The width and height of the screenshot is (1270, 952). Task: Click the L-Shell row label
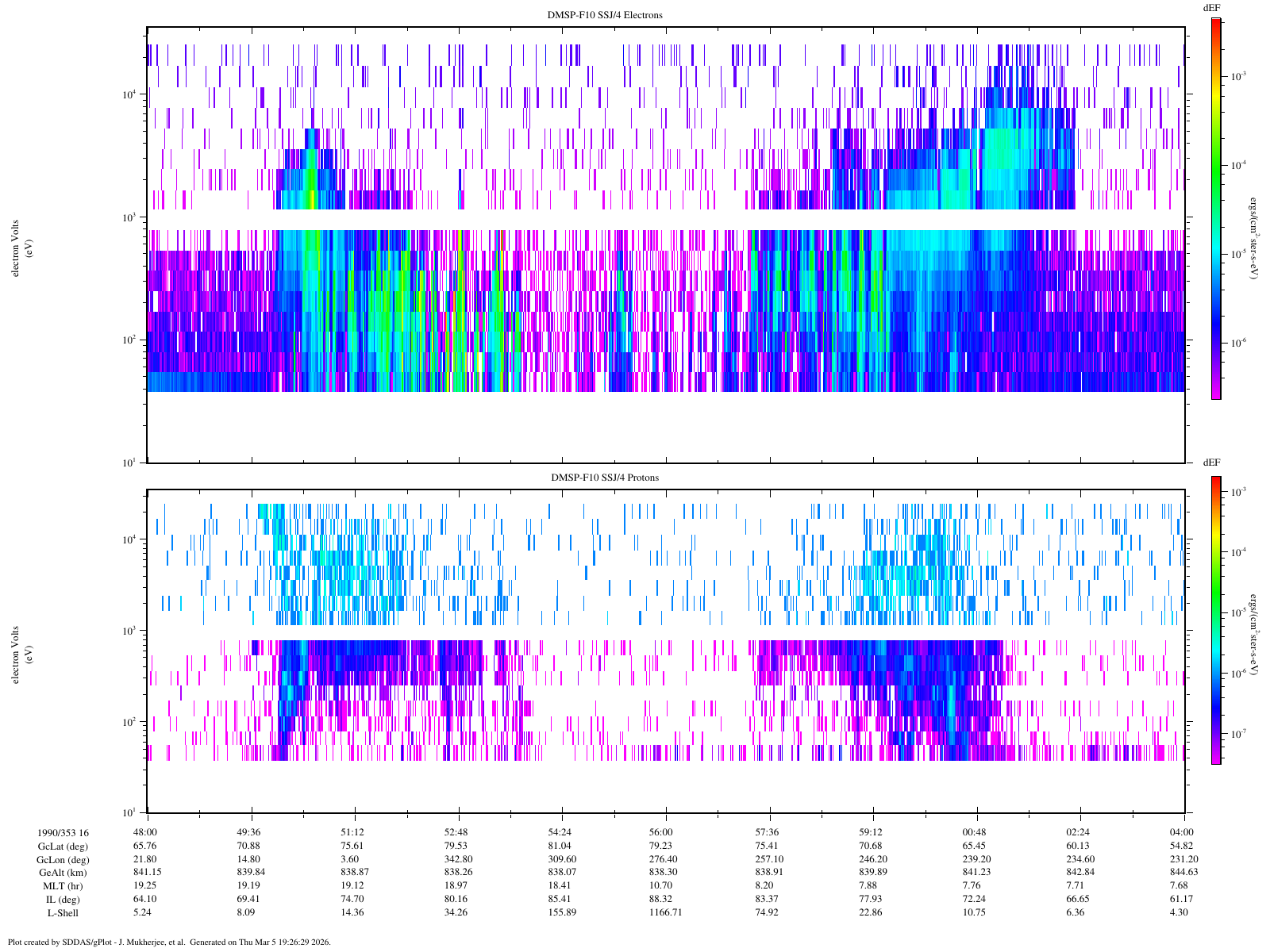point(63,913)
